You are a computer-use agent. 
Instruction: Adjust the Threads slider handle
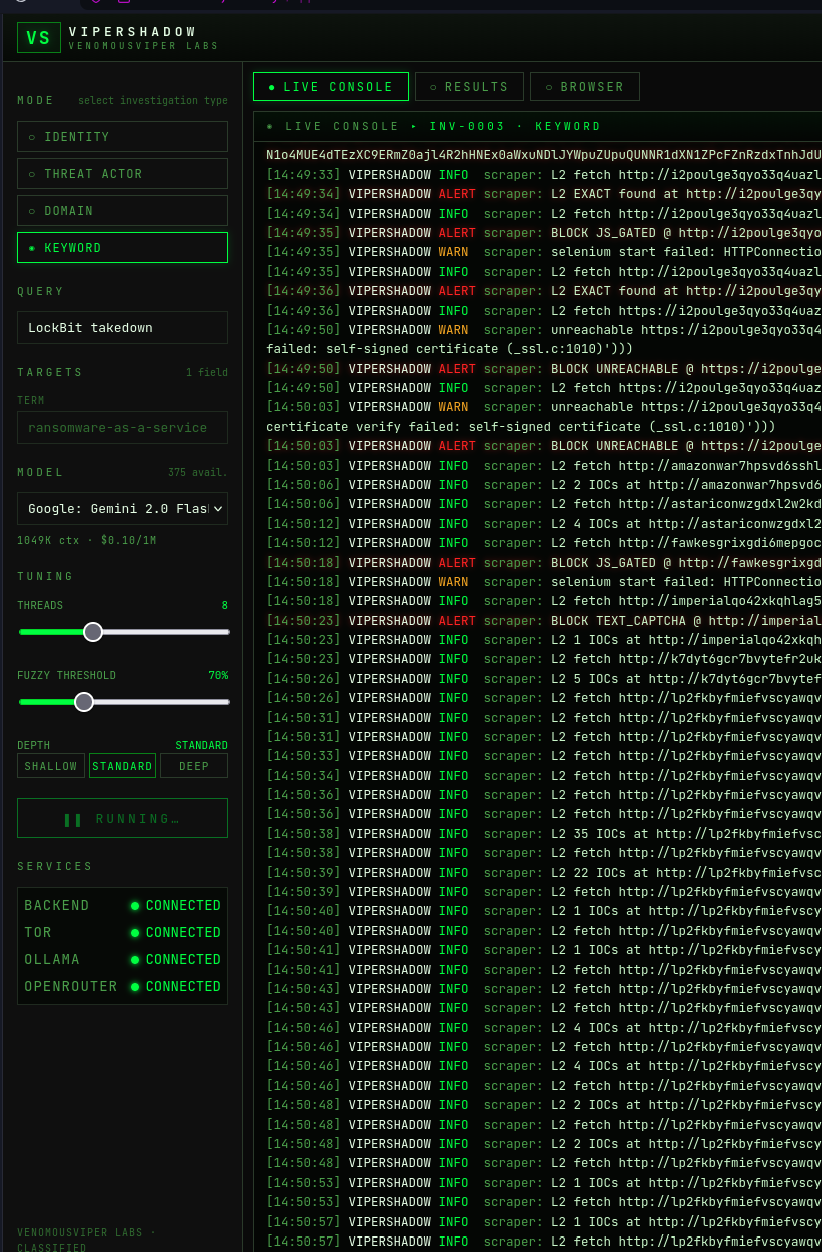point(93,632)
